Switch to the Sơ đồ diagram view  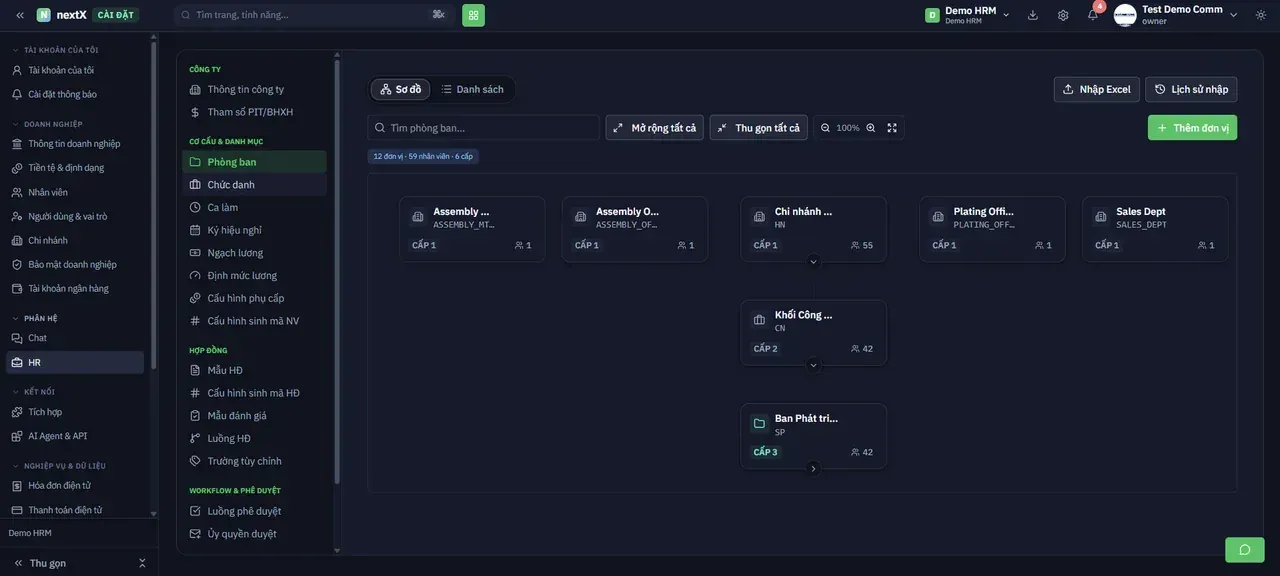click(400, 89)
